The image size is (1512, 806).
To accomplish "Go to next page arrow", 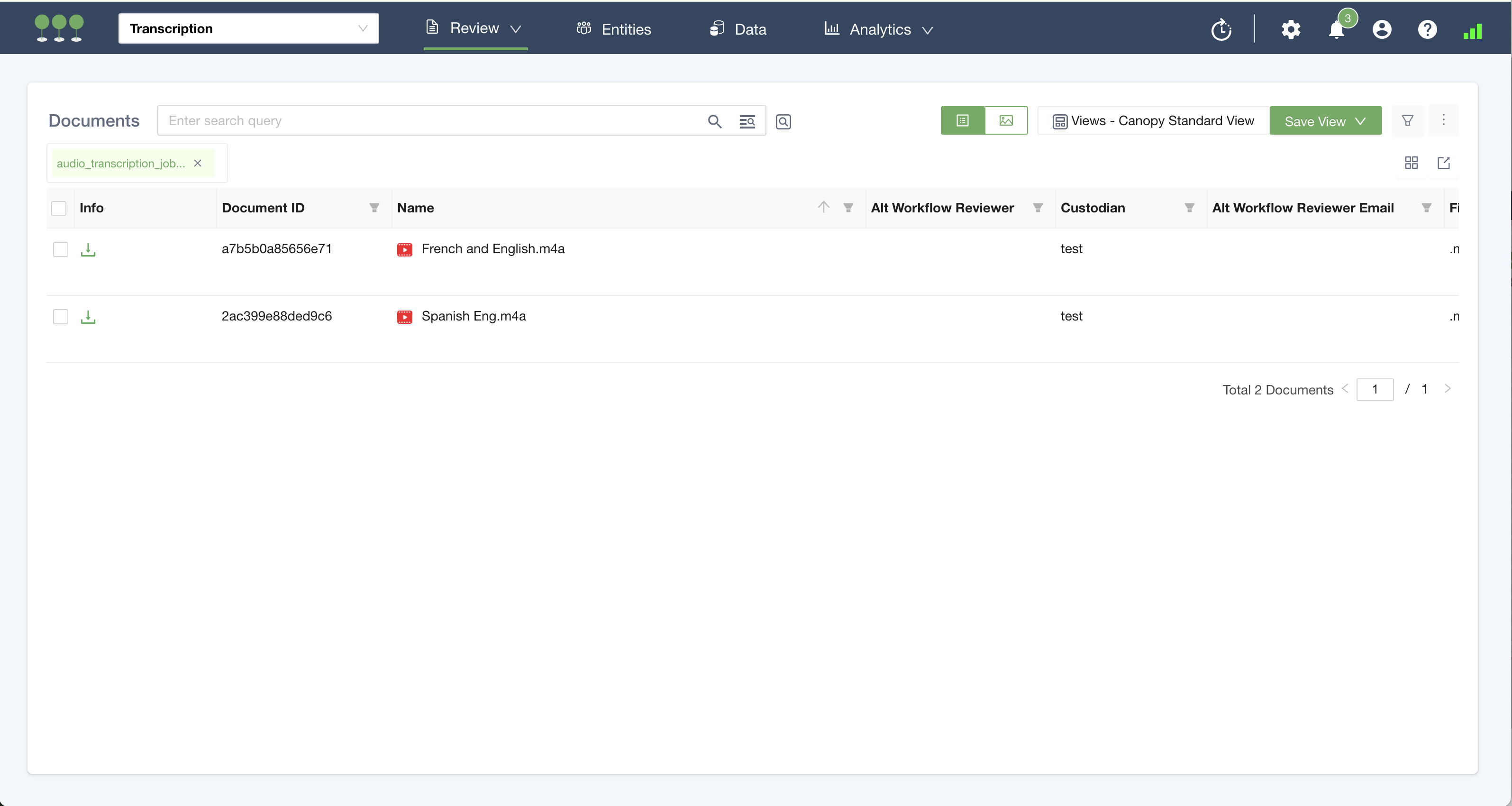I will [1448, 389].
